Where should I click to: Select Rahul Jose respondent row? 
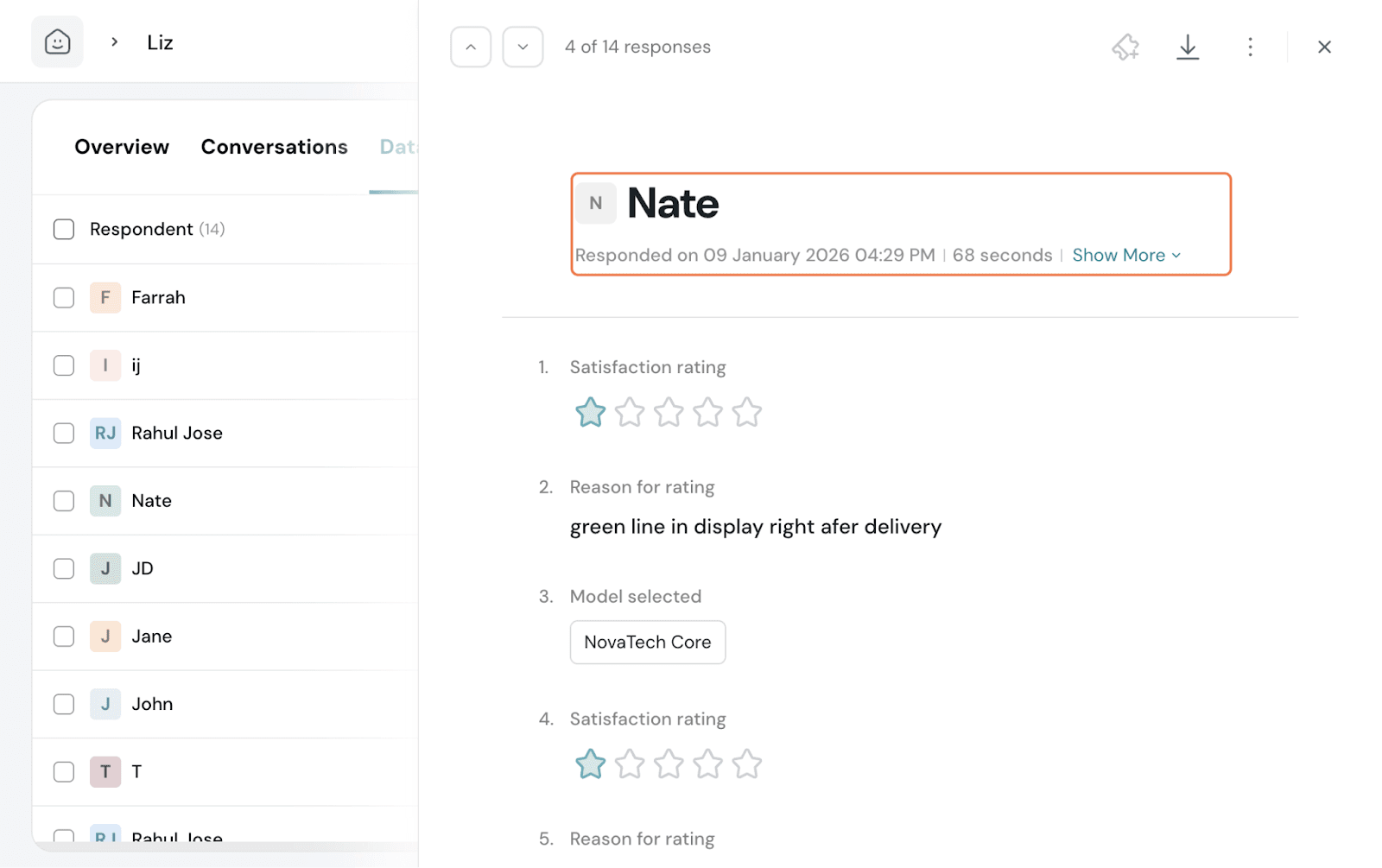[177, 434]
